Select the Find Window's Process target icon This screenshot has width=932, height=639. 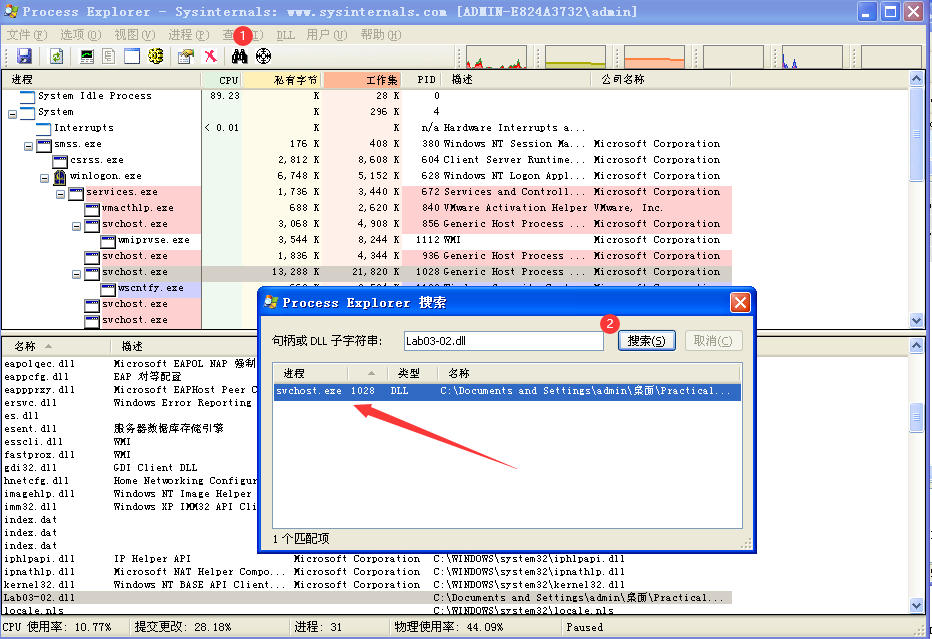click(x=263, y=56)
